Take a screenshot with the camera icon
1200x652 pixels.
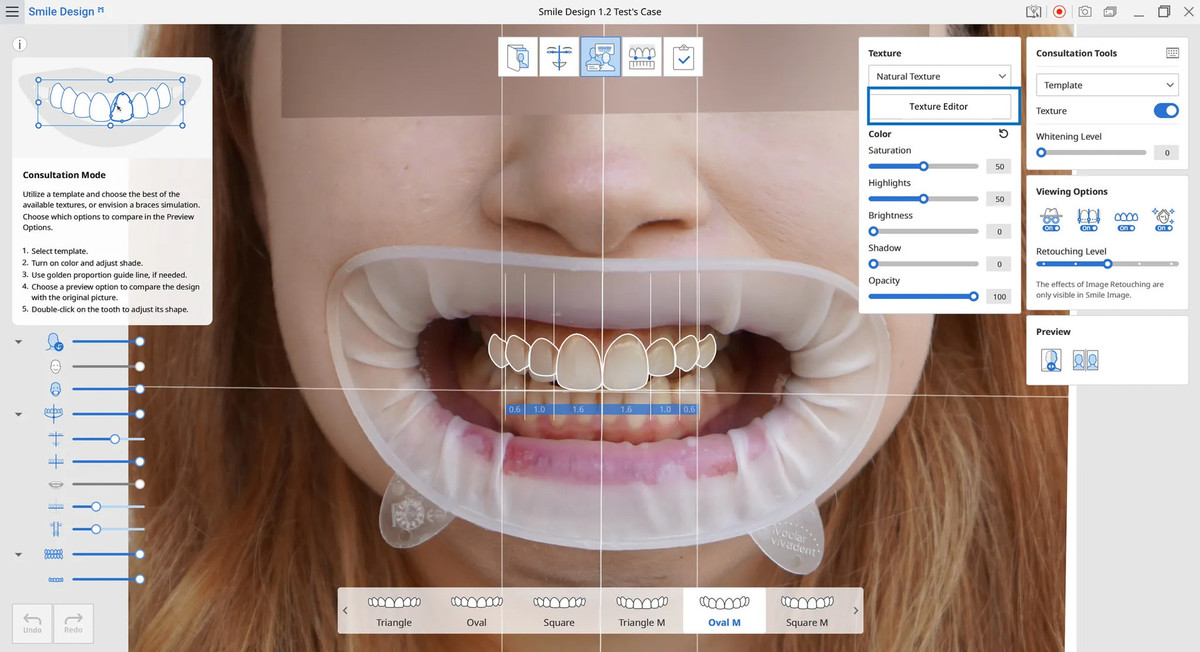(1085, 12)
